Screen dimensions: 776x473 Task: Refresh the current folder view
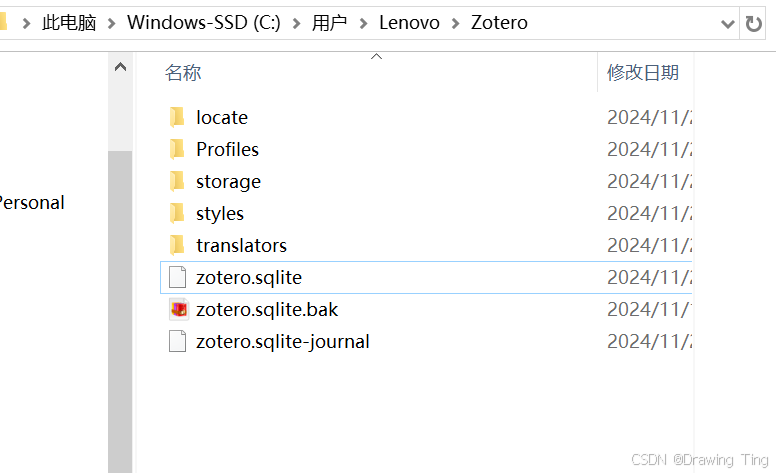point(753,23)
